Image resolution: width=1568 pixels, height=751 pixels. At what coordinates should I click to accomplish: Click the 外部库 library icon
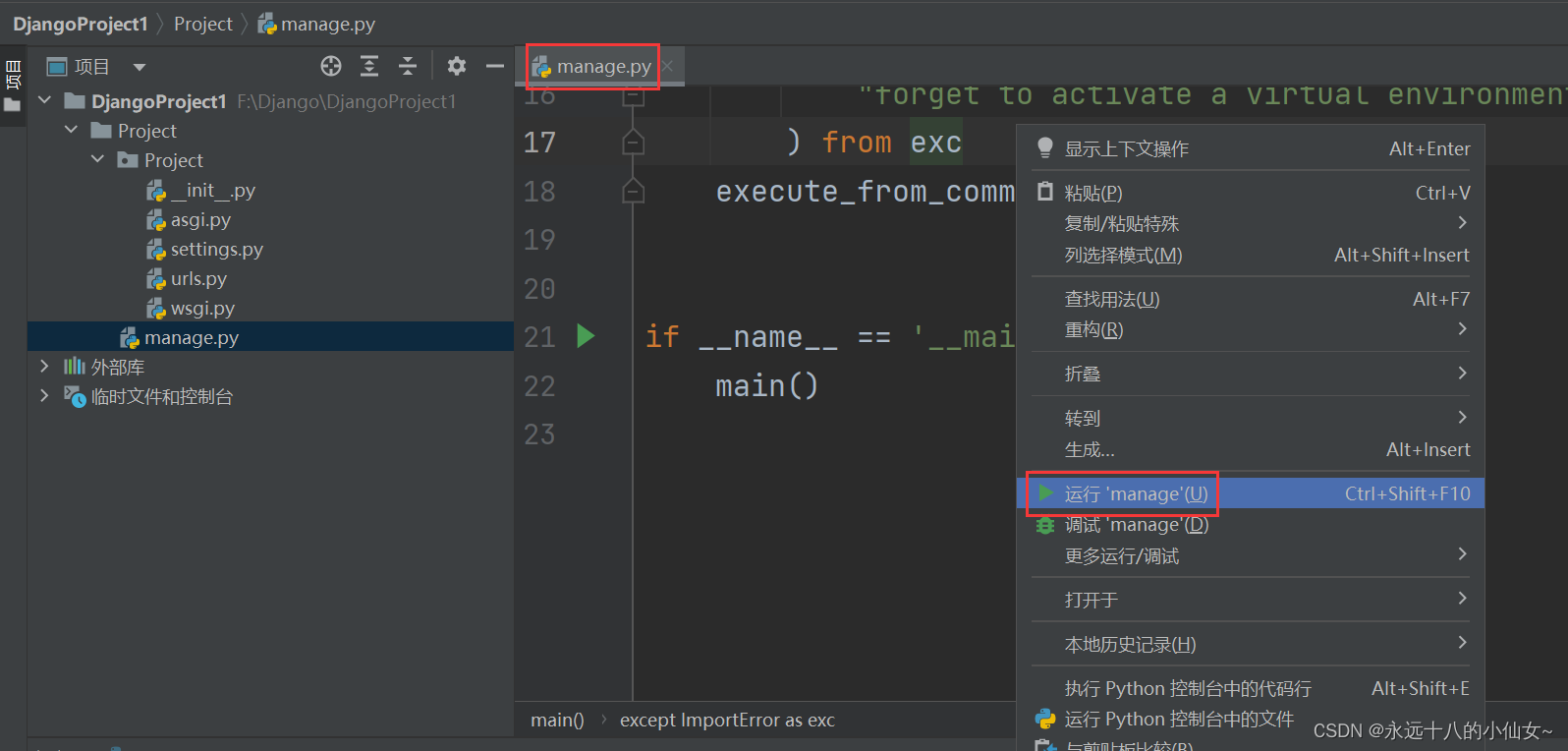coord(75,366)
